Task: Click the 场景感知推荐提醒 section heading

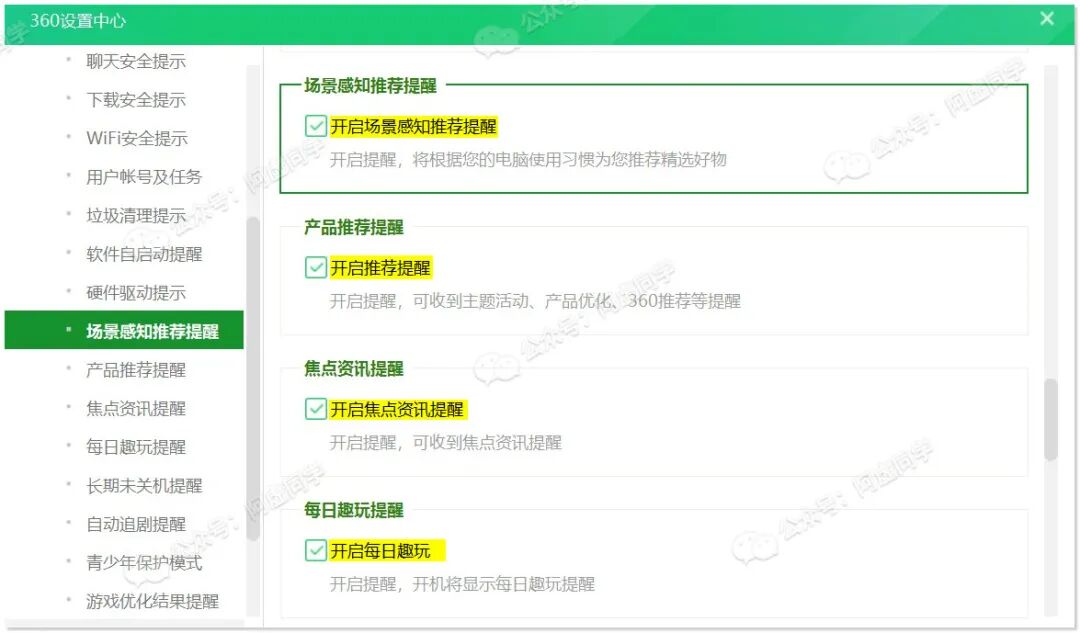Action: [x=371, y=85]
